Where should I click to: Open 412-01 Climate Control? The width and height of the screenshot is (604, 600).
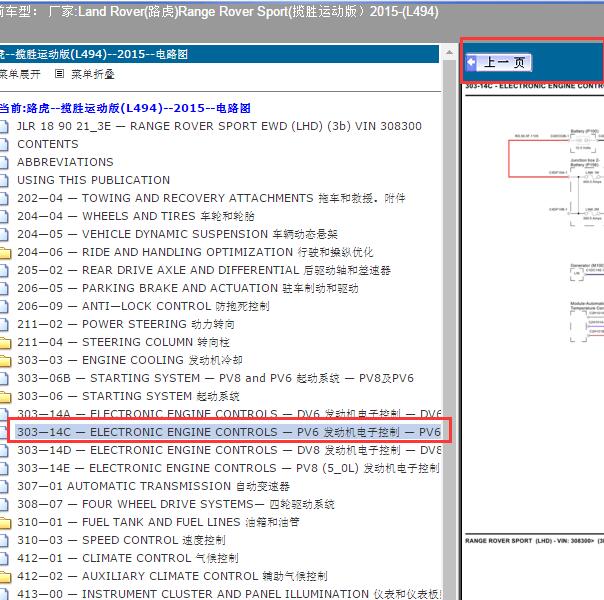[x=128, y=558]
